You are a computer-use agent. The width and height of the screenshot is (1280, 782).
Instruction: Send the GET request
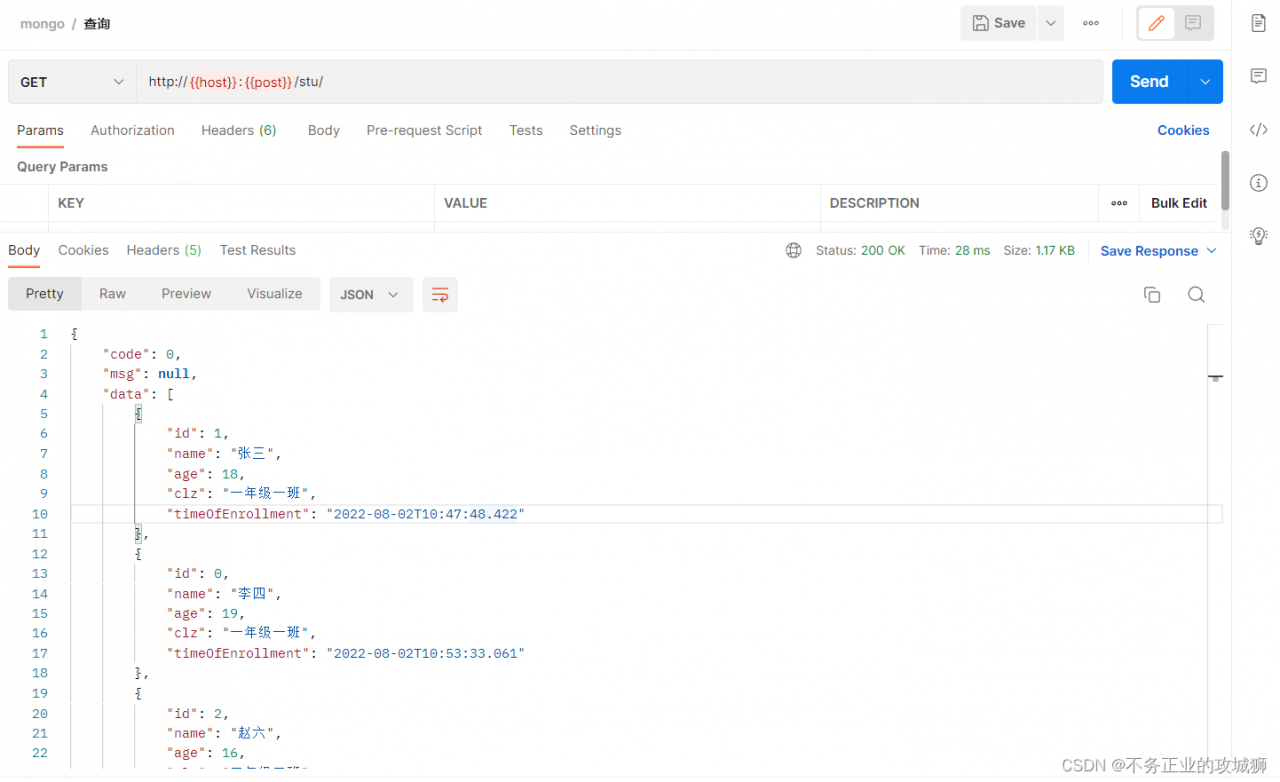pos(1149,82)
